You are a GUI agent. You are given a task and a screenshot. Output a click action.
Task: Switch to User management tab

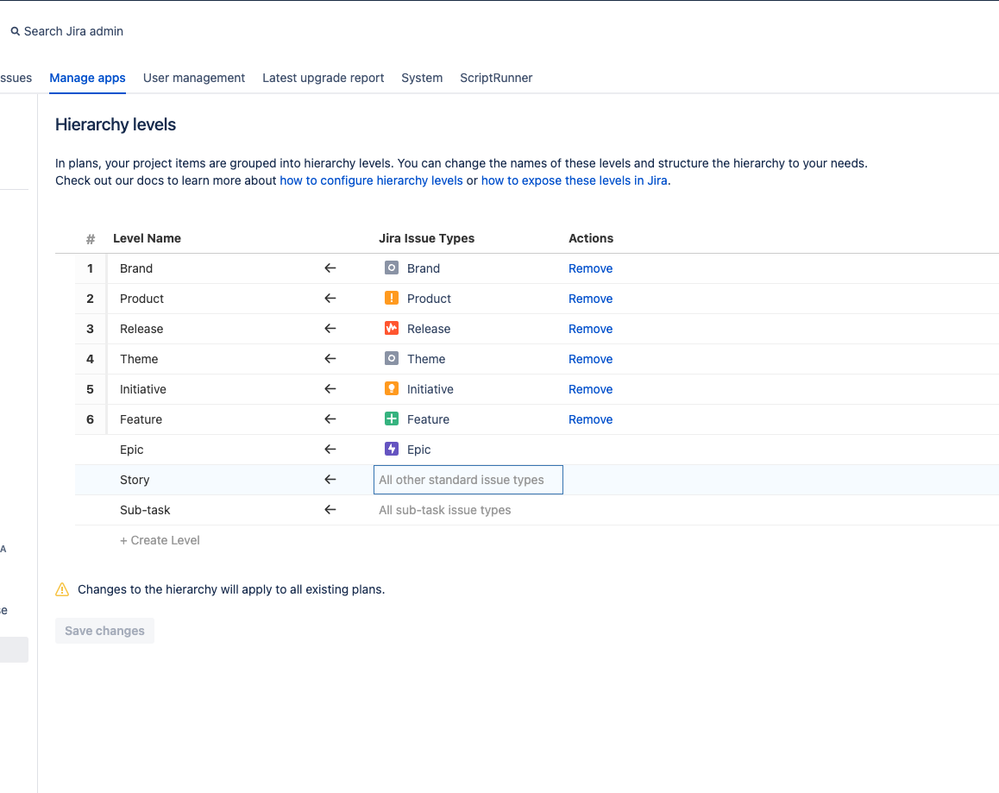point(194,78)
